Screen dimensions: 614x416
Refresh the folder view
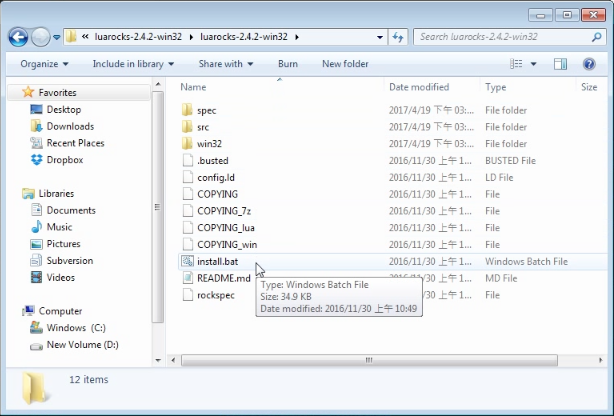click(398, 37)
